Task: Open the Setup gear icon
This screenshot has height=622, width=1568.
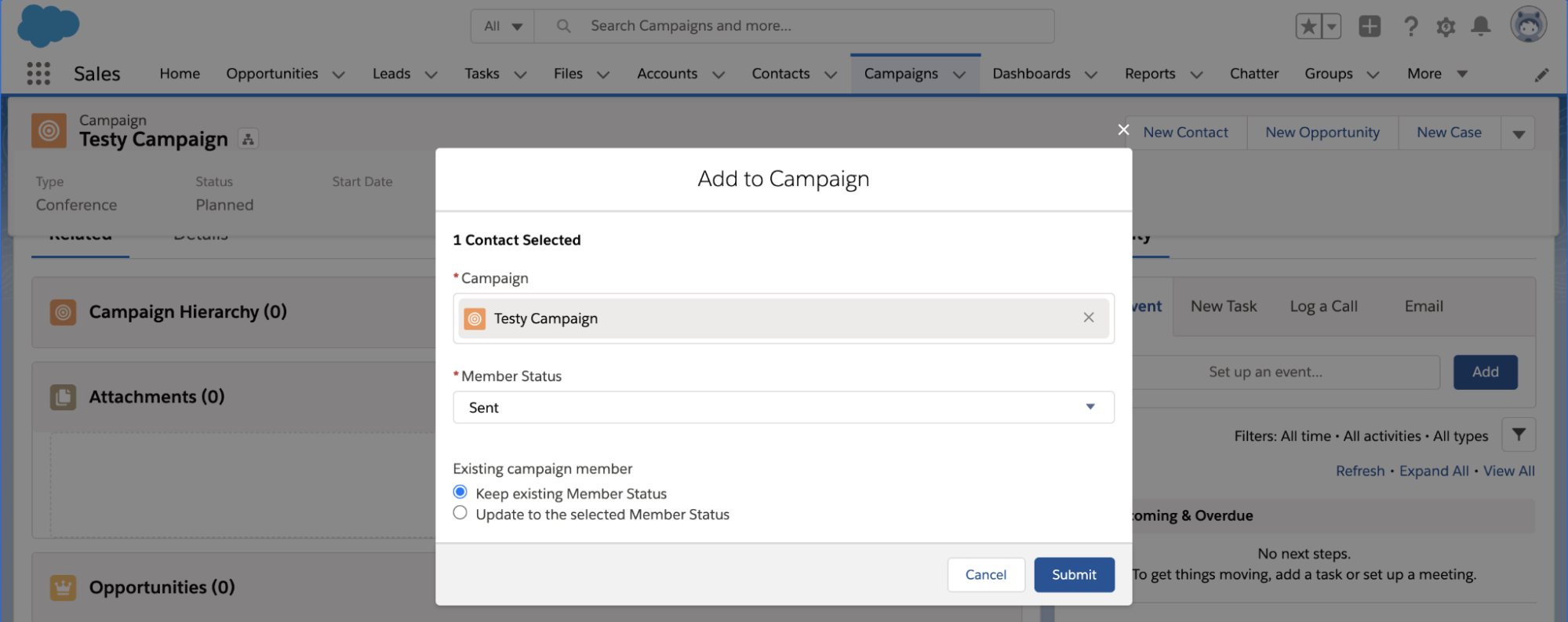Action: tap(1446, 27)
